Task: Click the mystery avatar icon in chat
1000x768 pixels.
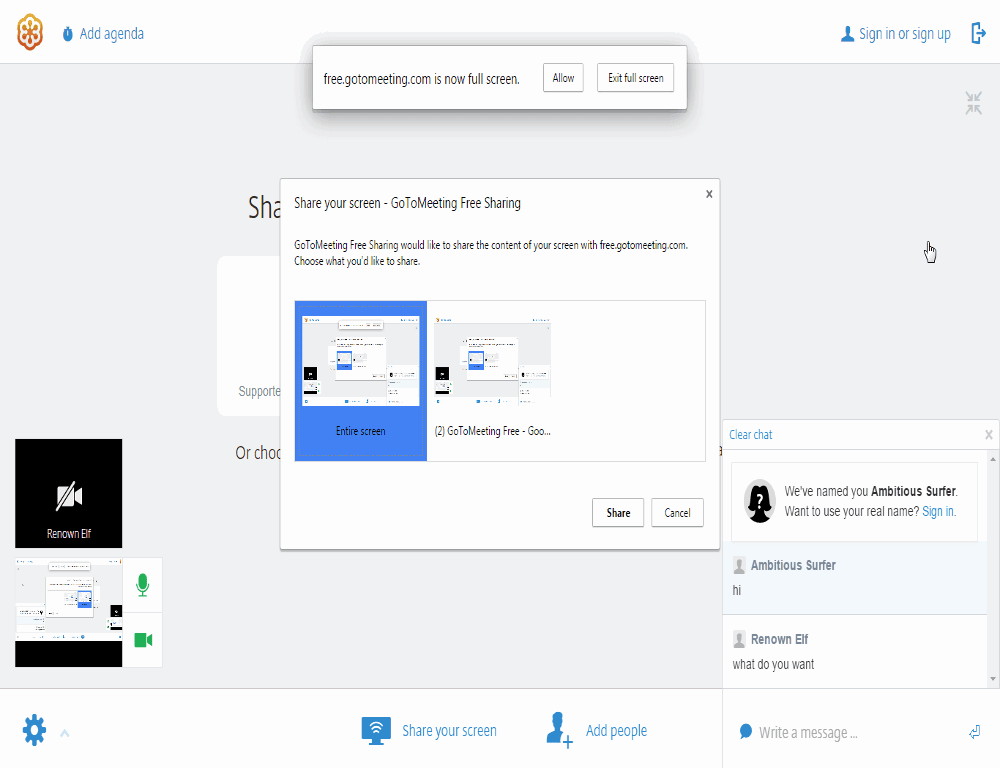Action: [760, 501]
